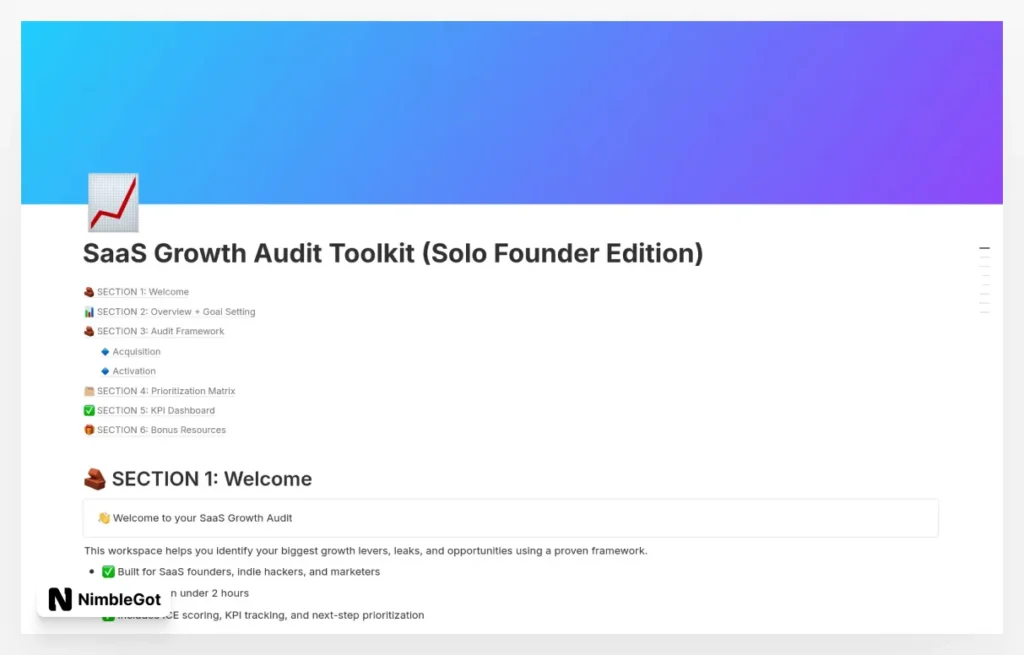
Task: Click the checkmark before 'Built for SaaS founders'
Action: (x=108, y=572)
